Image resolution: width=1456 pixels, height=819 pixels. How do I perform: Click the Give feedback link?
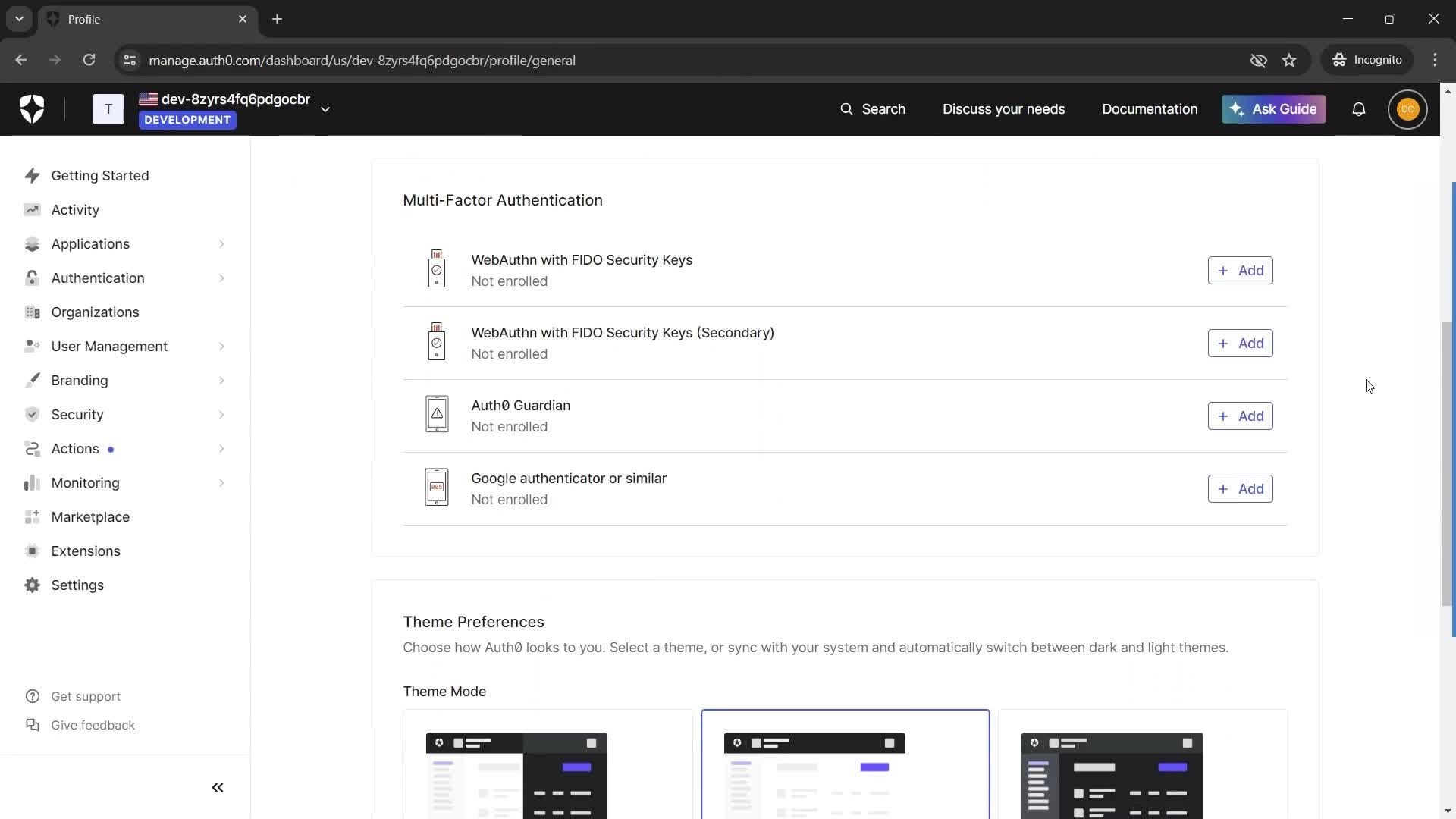[93, 725]
